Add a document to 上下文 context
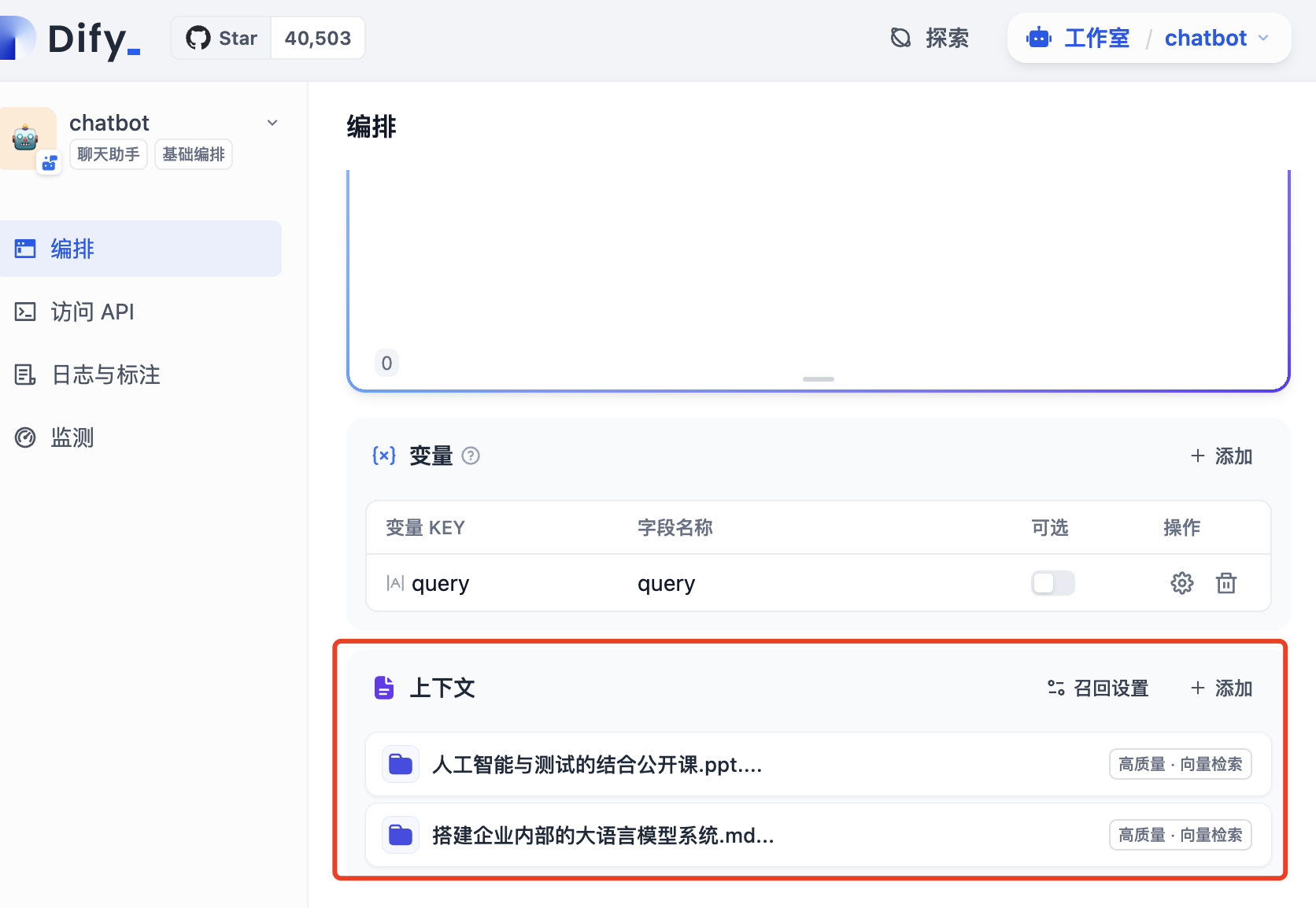Screen dimensions: 1316x908 click(x=1221, y=688)
